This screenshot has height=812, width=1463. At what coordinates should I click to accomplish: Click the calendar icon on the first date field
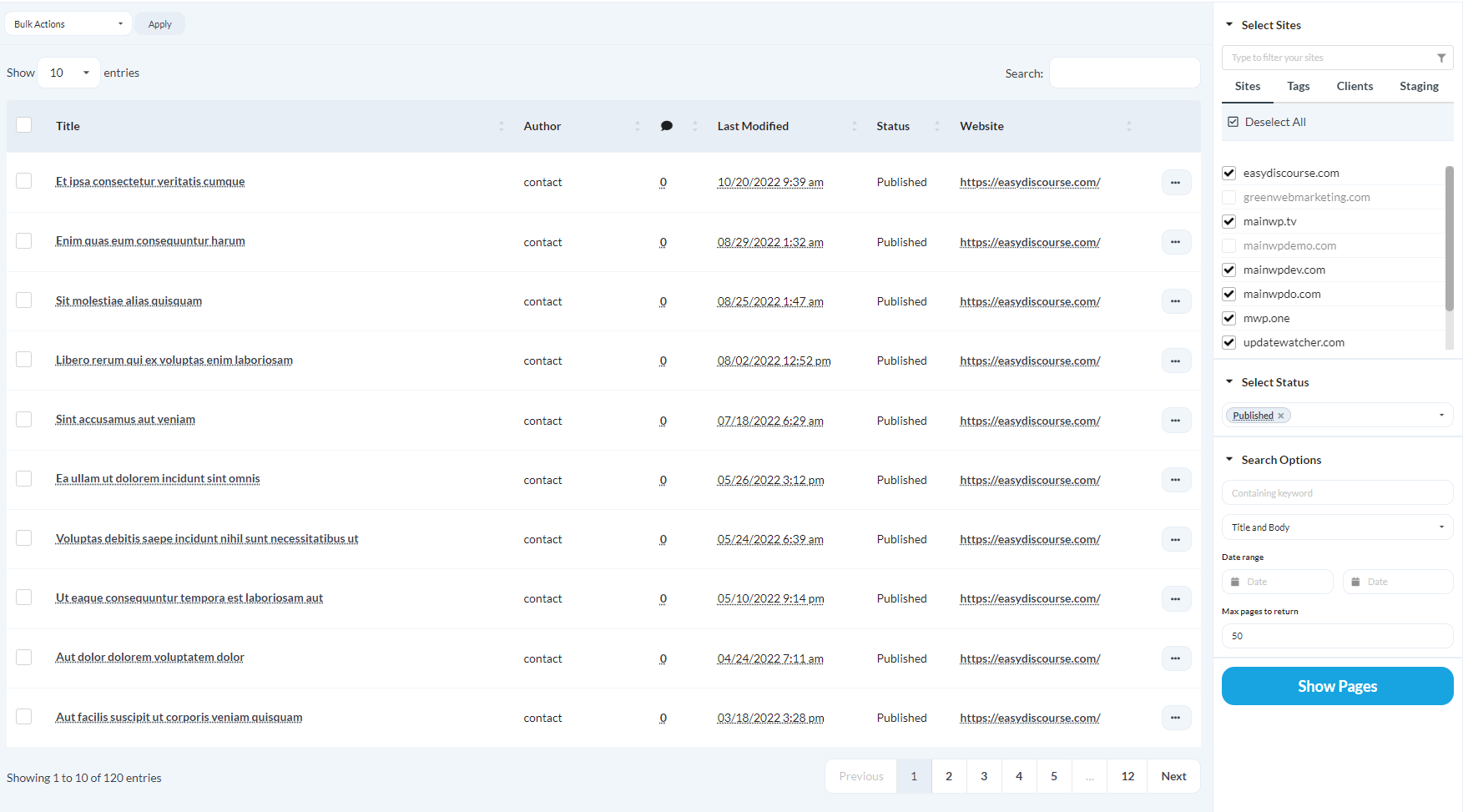point(1234,581)
